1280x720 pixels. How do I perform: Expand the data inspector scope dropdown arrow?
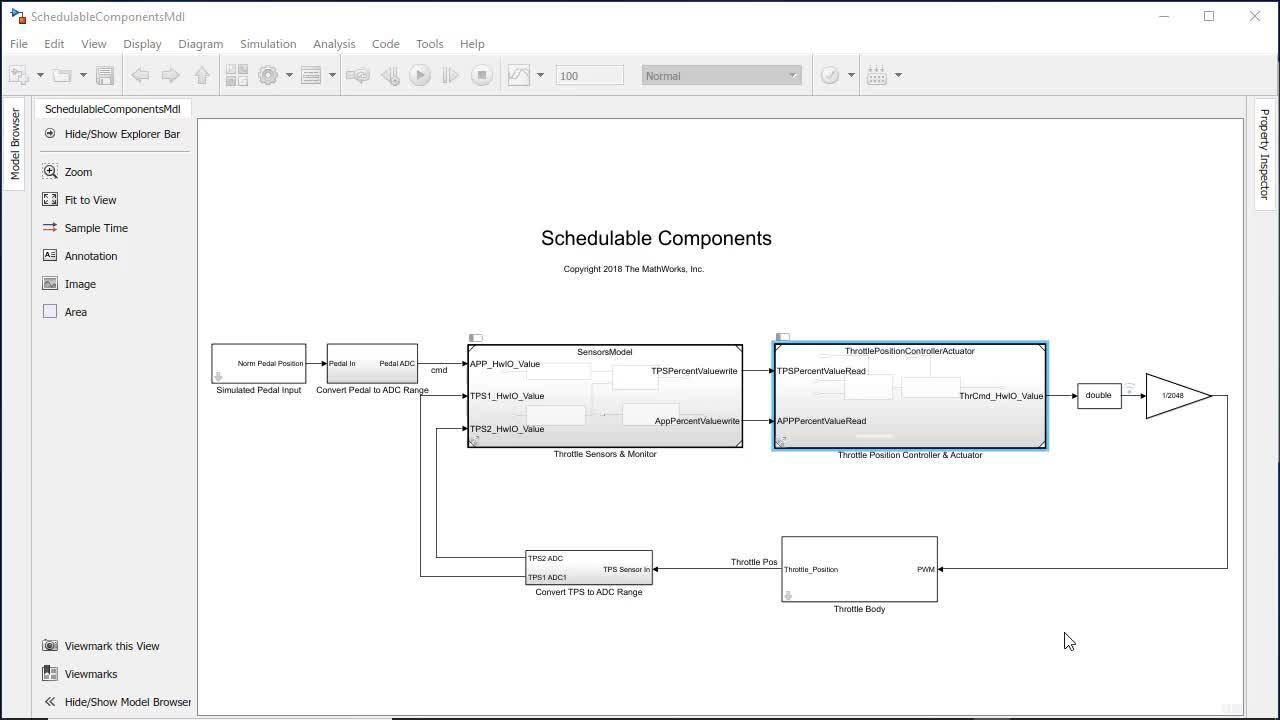click(540, 75)
